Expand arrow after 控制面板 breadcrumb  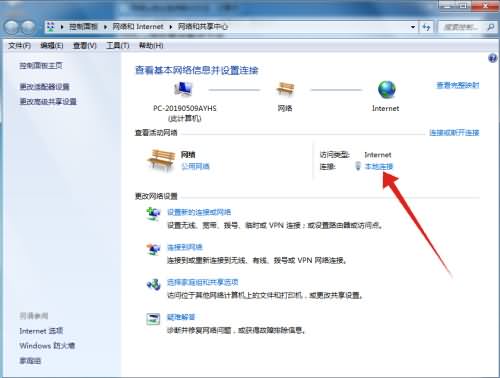point(105,27)
